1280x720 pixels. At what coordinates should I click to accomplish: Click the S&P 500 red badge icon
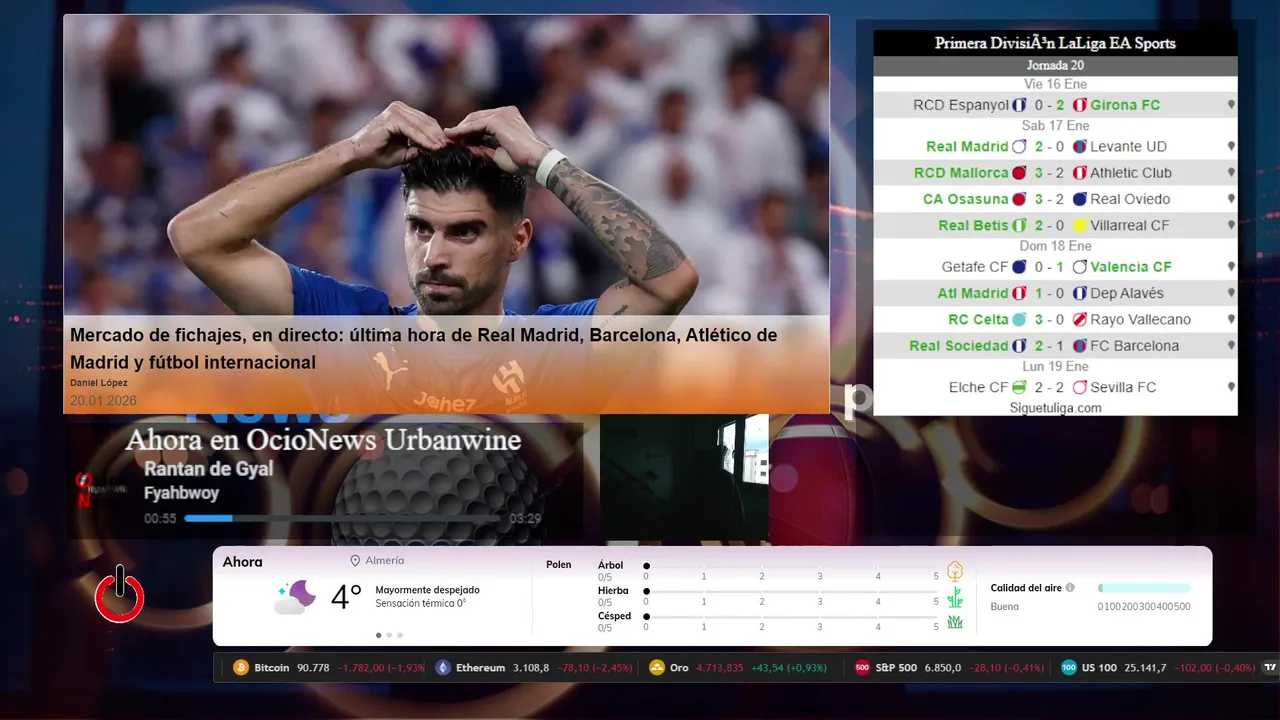point(862,668)
